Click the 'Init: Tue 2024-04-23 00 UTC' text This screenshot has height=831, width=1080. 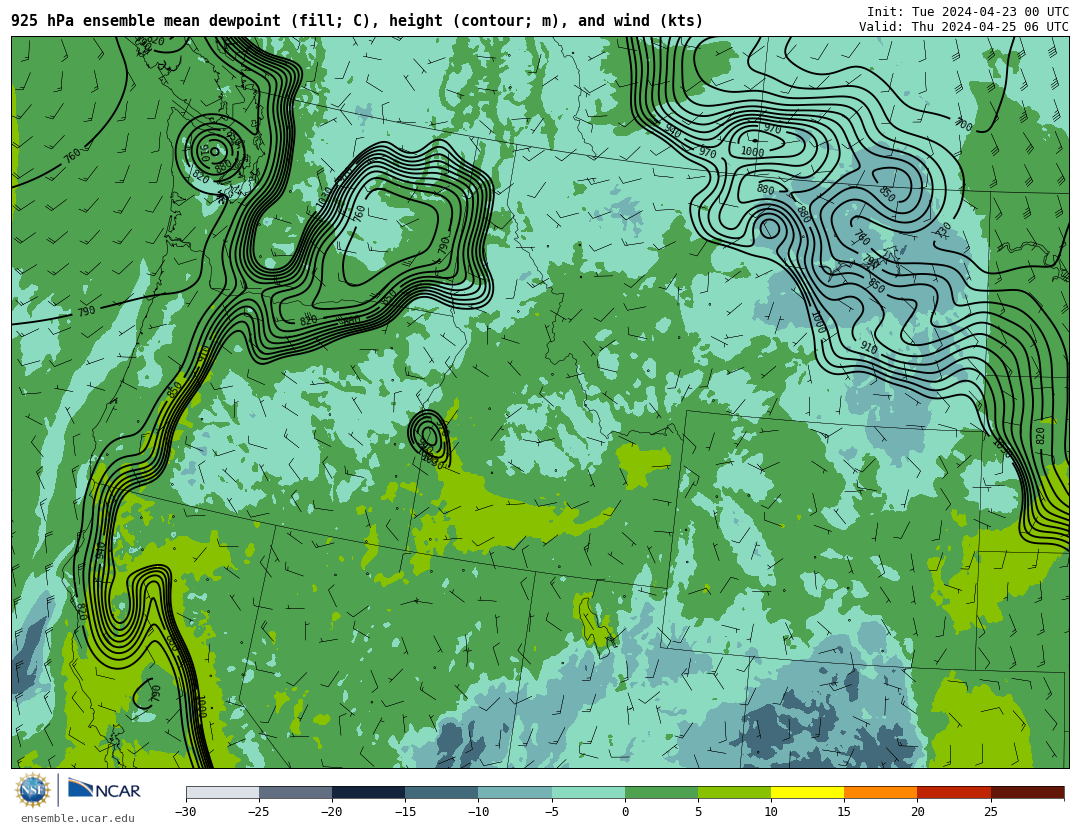968,12
